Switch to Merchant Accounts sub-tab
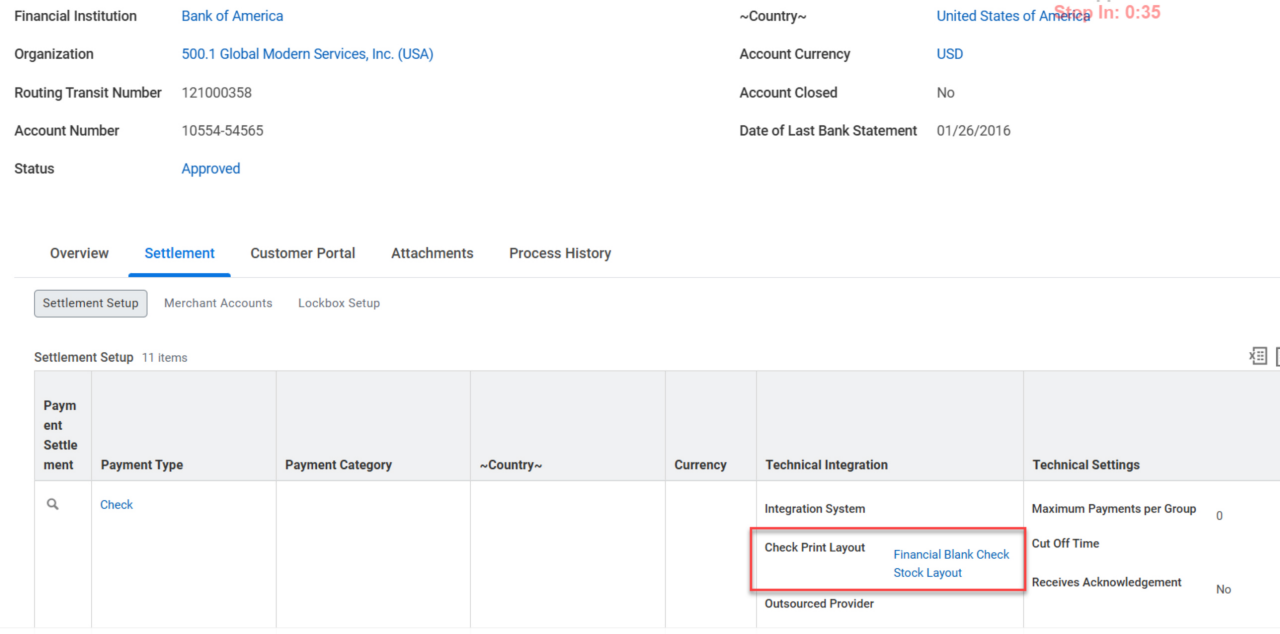This screenshot has width=1280, height=634. (218, 303)
